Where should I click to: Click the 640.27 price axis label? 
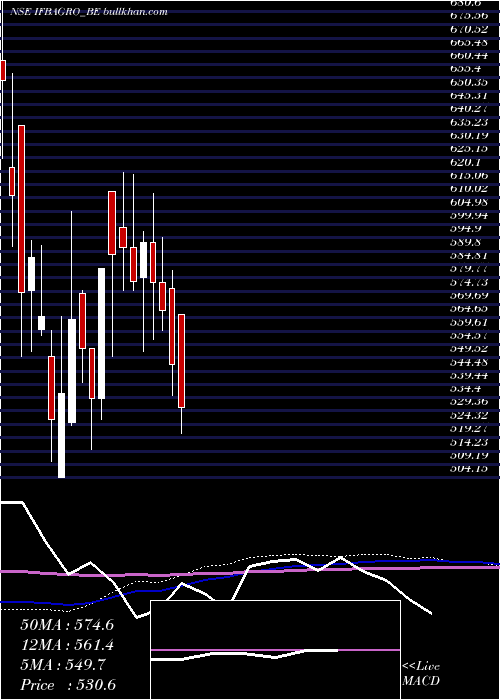468,108
